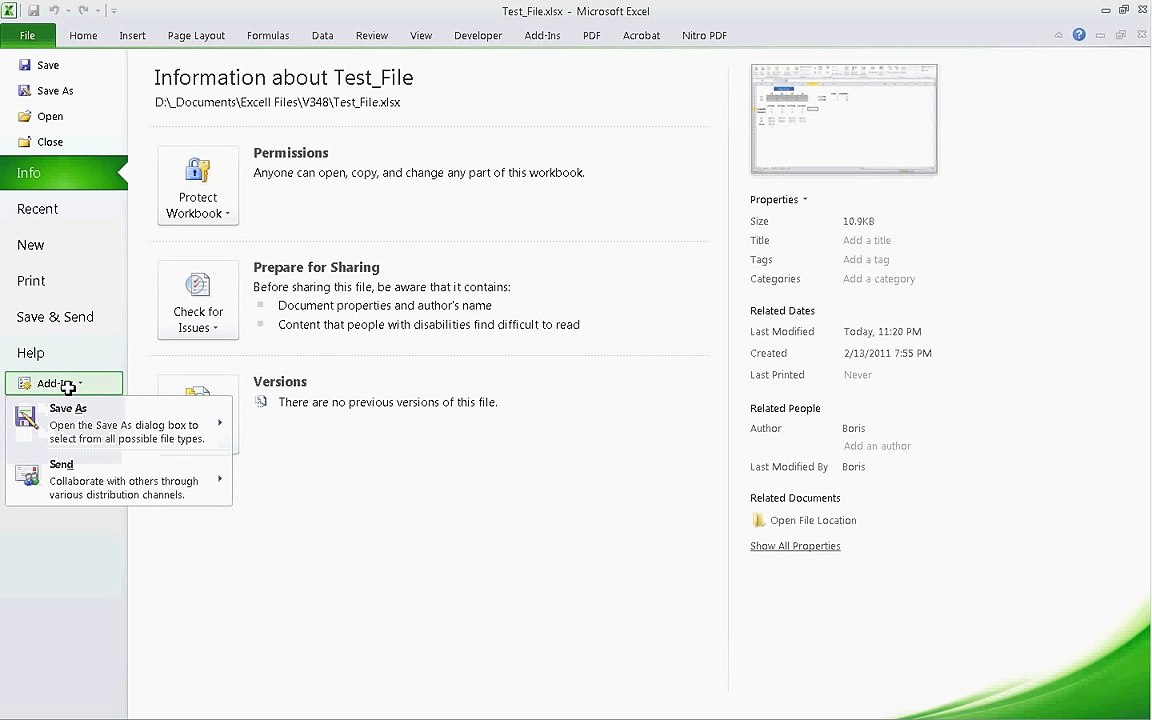1152x720 pixels.
Task: Click the Save floppy icon in Backstage menu
Action: tap(24, 65)
